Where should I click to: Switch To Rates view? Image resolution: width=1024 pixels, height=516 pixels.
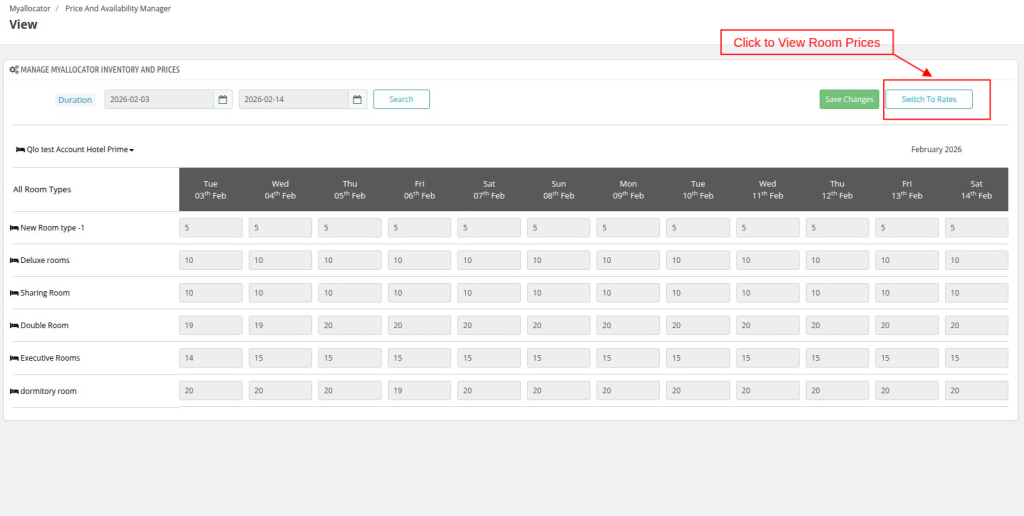(x=929, y=99)
